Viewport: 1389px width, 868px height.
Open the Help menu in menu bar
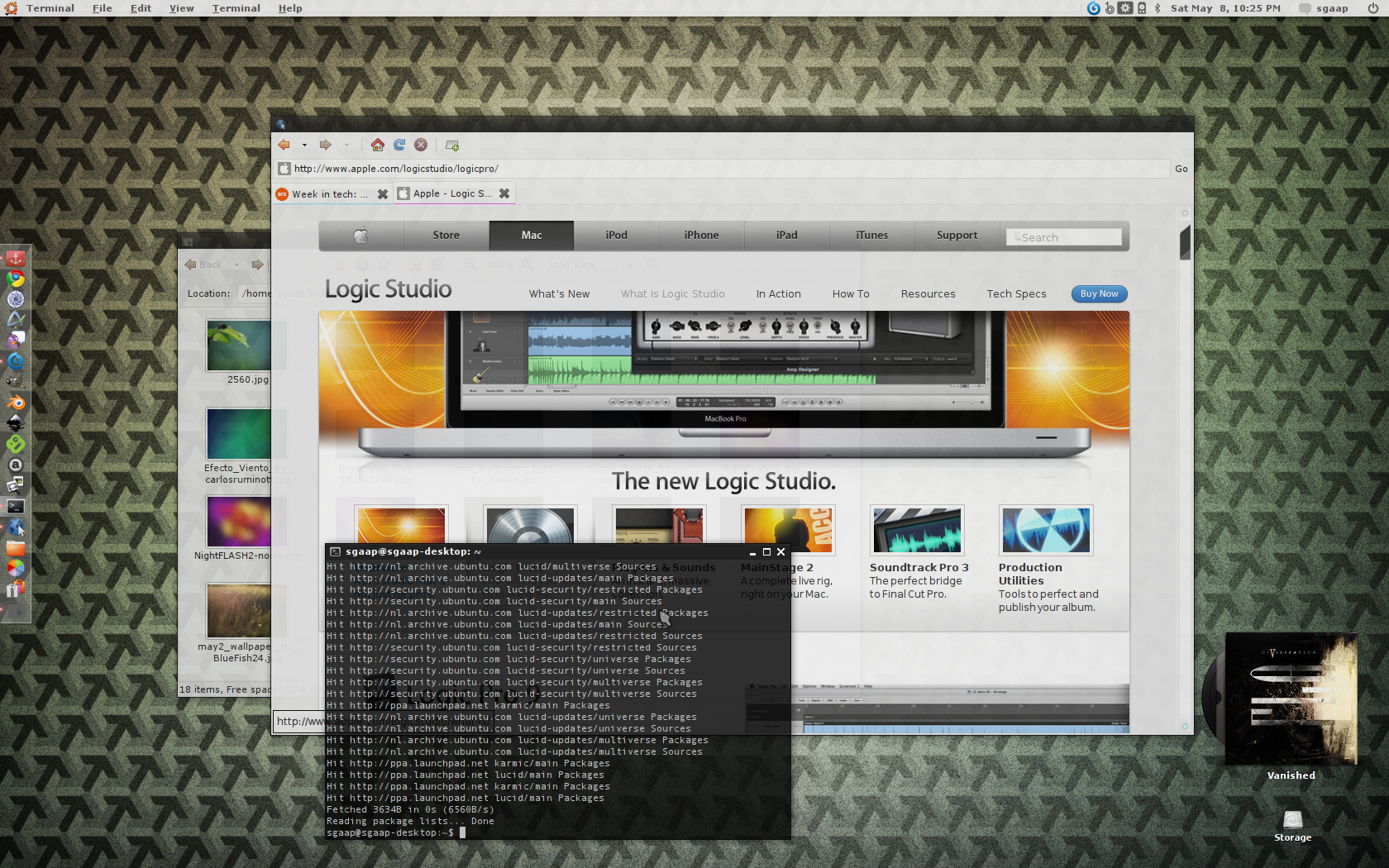290,8
